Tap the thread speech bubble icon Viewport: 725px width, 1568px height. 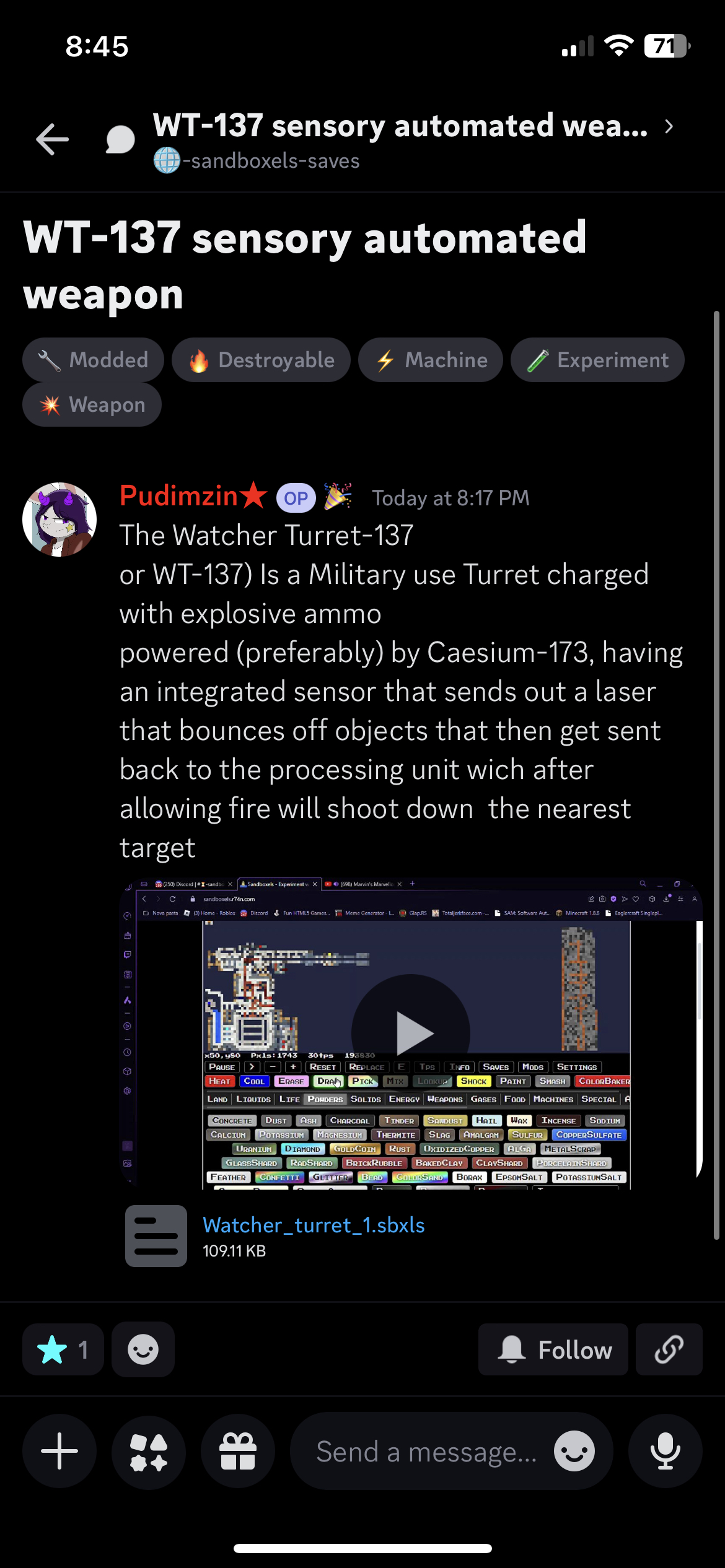click(120, 139)
